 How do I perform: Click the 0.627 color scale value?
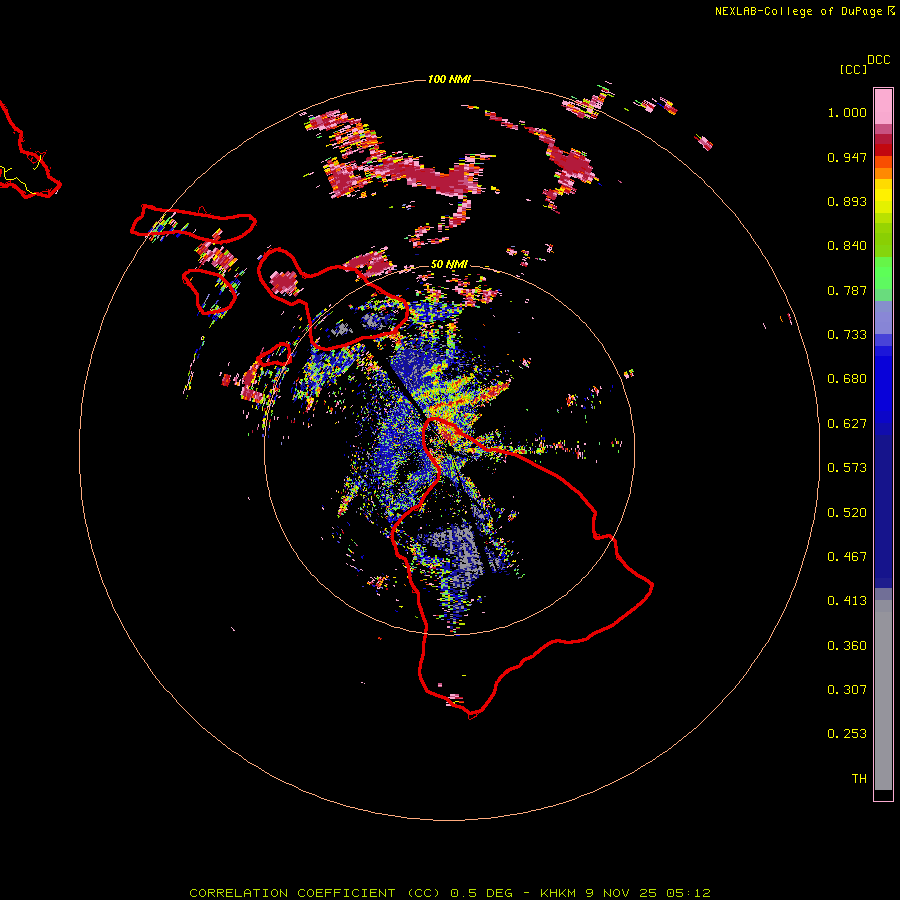pyautogui.click(x=847, y=424)
